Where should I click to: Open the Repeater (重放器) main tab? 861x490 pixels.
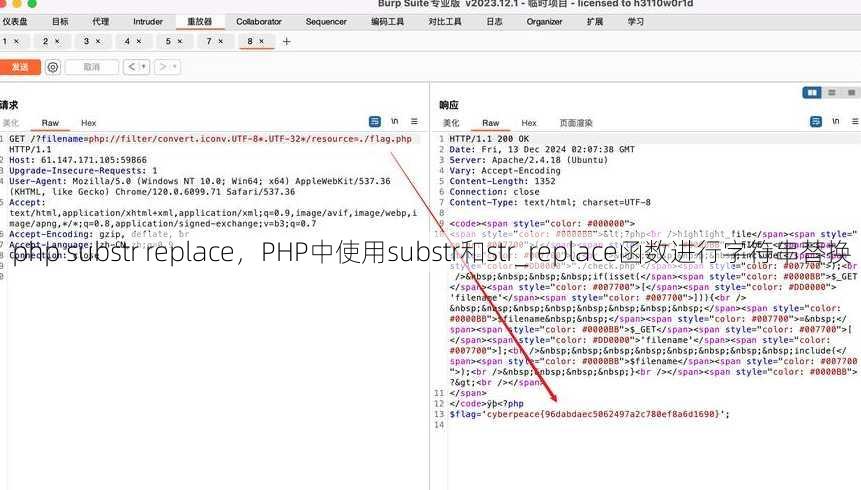click(200, 21)
